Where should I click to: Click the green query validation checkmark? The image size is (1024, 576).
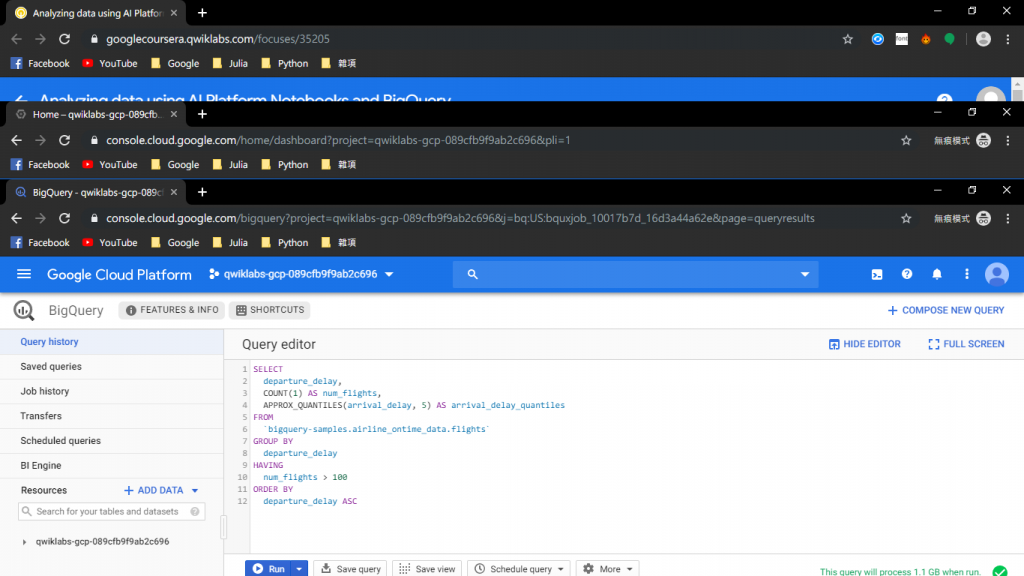pyautogui.click(x=999, y=571)
